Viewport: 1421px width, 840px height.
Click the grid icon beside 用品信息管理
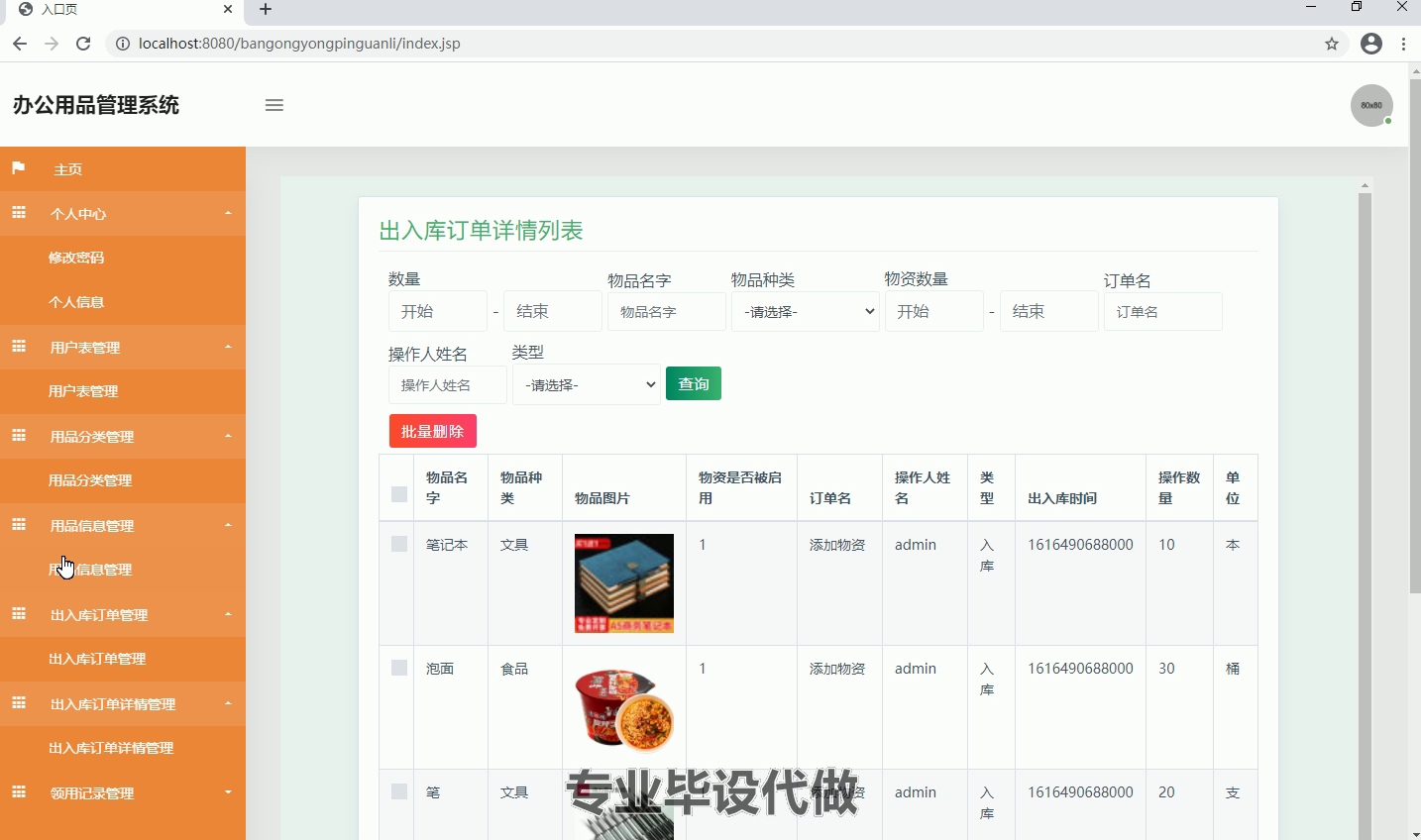(x=18, y=525)
